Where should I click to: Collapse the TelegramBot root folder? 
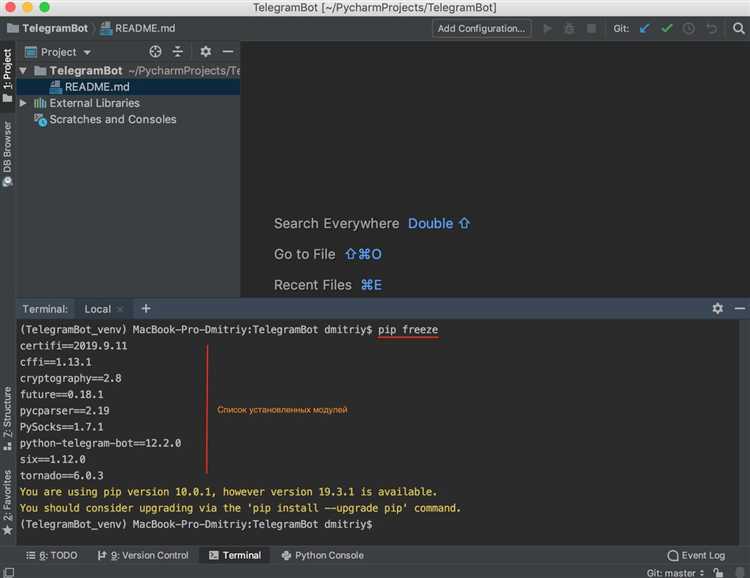pos(23,71)
